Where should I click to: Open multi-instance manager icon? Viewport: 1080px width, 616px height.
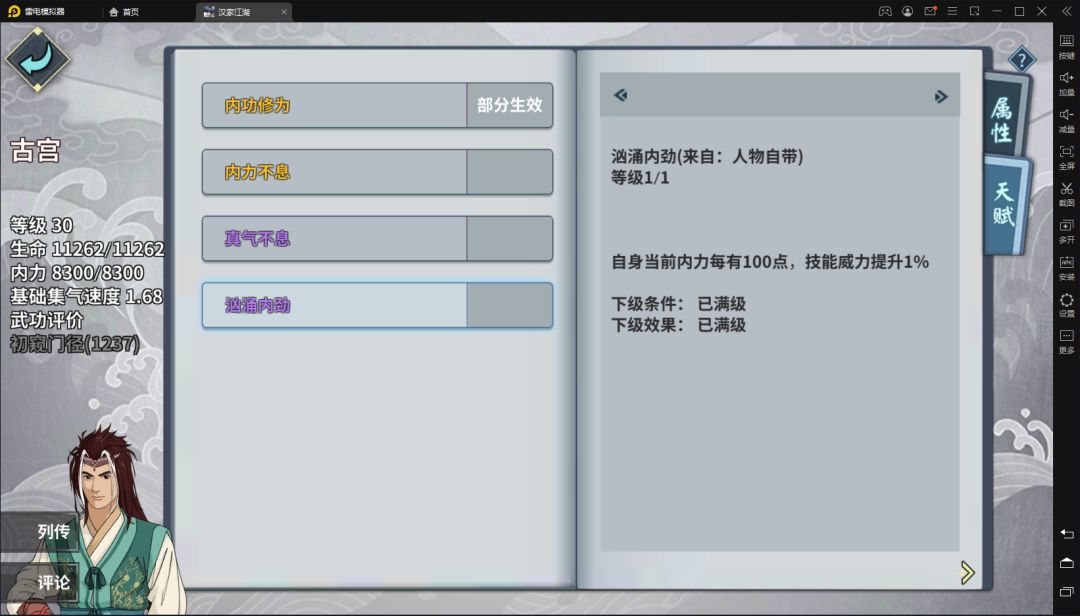click(1066, 230)
